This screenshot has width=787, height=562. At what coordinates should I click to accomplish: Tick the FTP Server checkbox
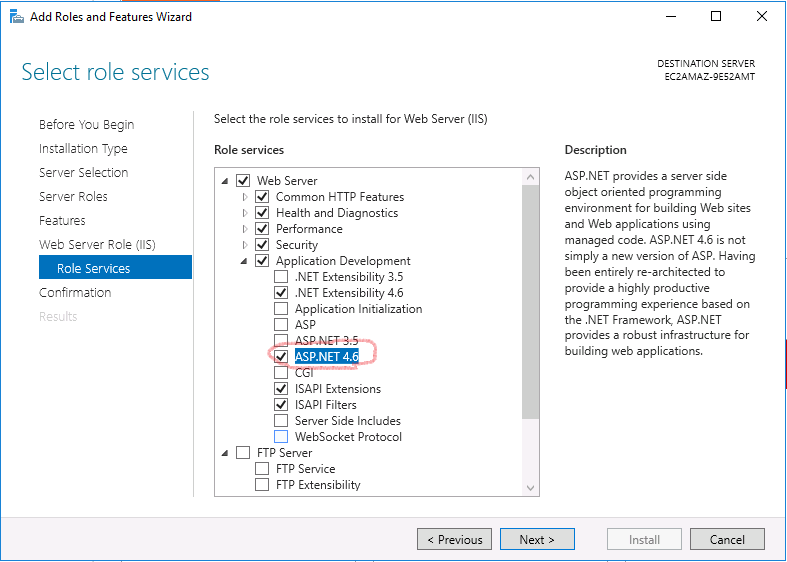click(x=243, y=453)
